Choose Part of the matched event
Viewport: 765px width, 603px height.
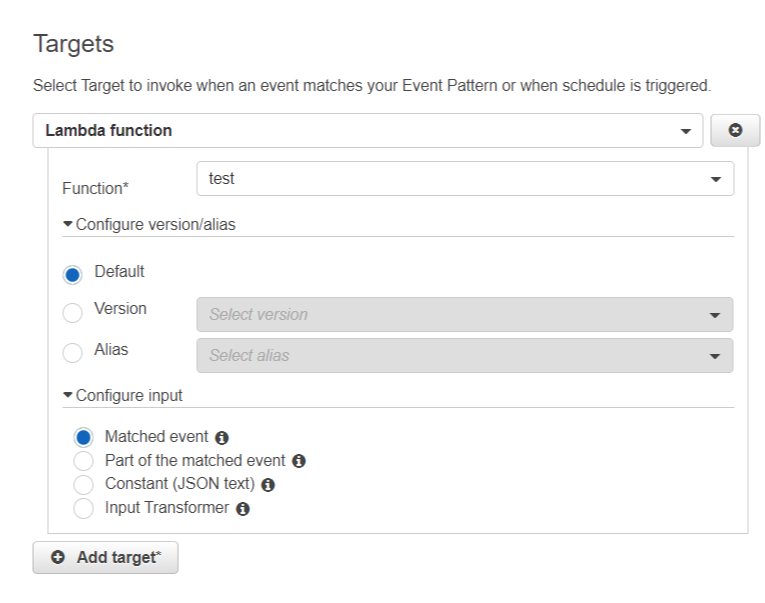(84, 461)
